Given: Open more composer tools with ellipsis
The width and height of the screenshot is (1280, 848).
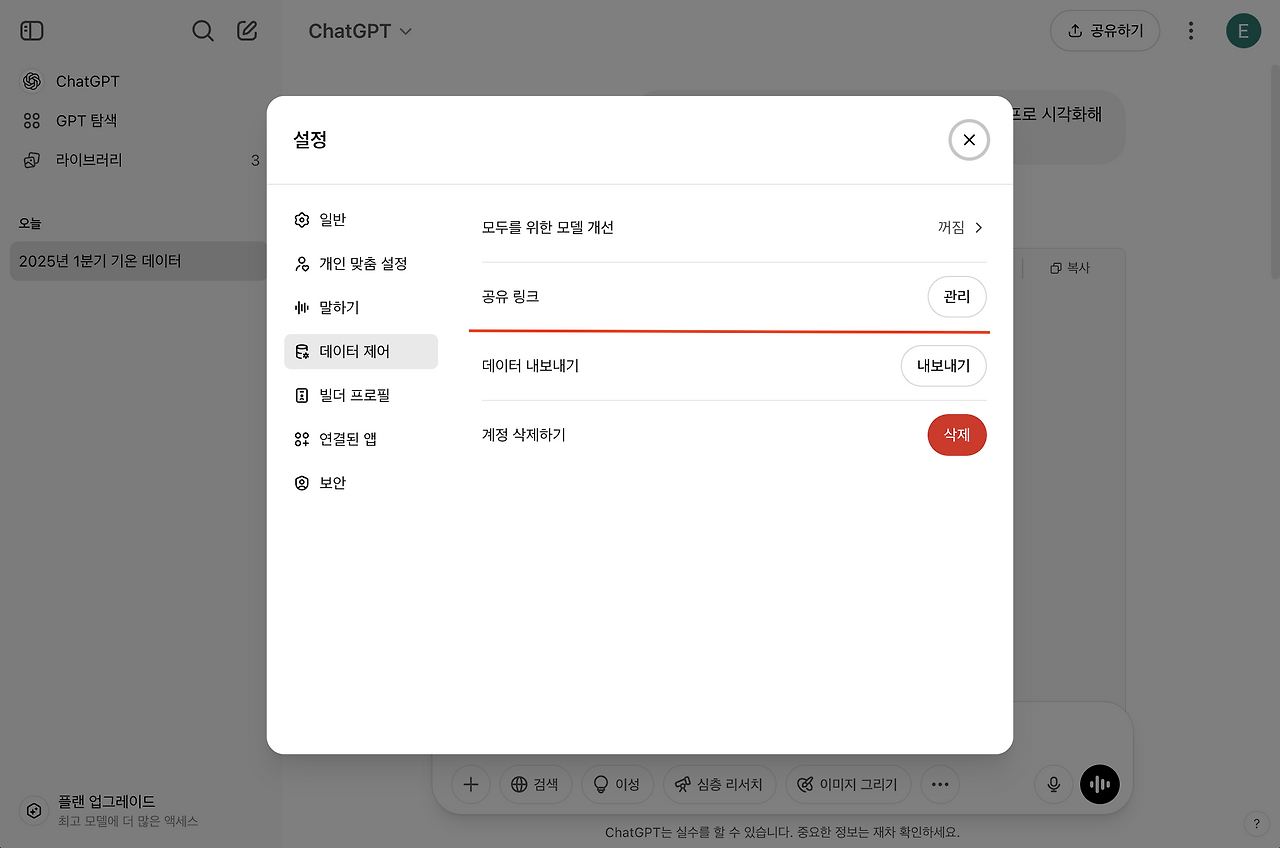Looking at the screenshot, I should 939,784.
